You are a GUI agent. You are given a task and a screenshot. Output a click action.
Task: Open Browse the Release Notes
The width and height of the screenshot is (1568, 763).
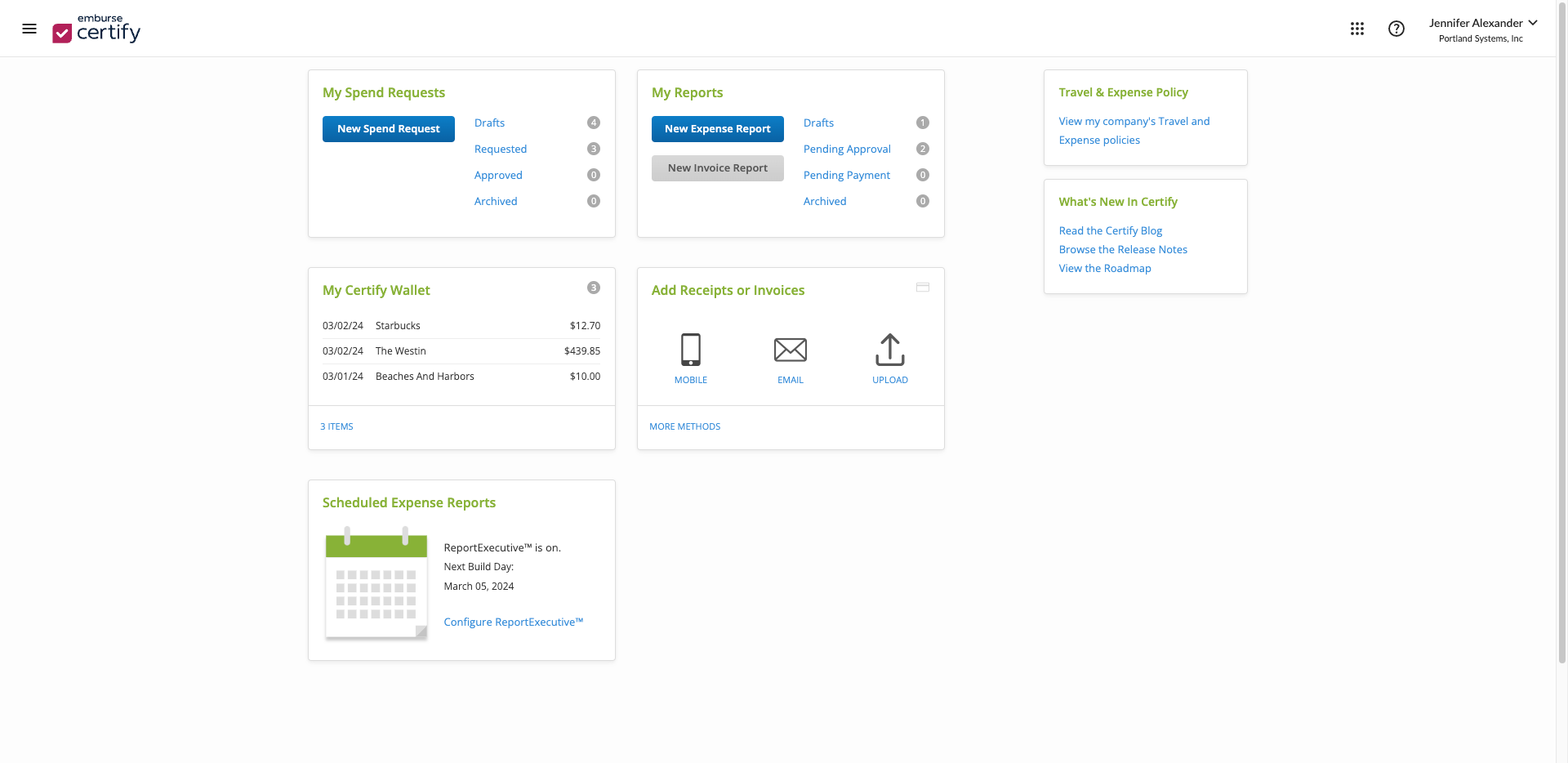(1123, 249)
